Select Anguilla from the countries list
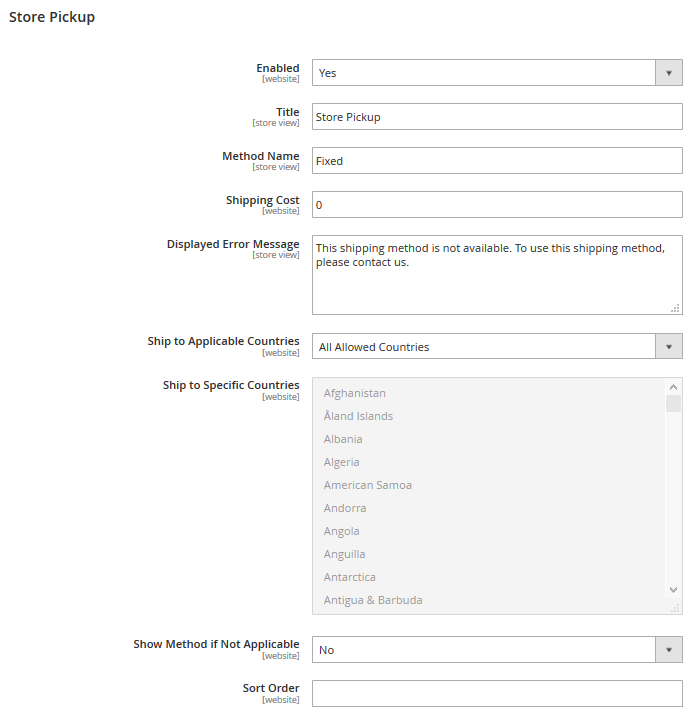This screenshot has height=720, width=700. pyautogui.click(x=344, y=554)
